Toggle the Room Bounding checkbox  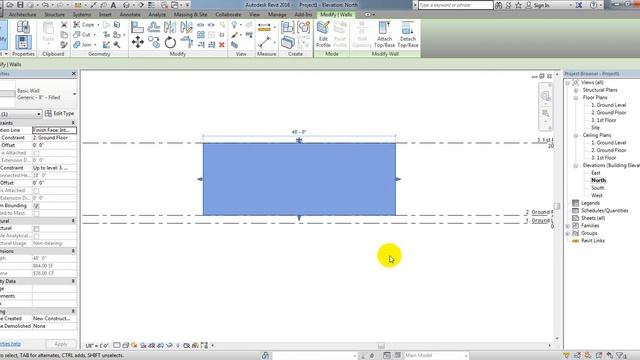pos(36,206)
